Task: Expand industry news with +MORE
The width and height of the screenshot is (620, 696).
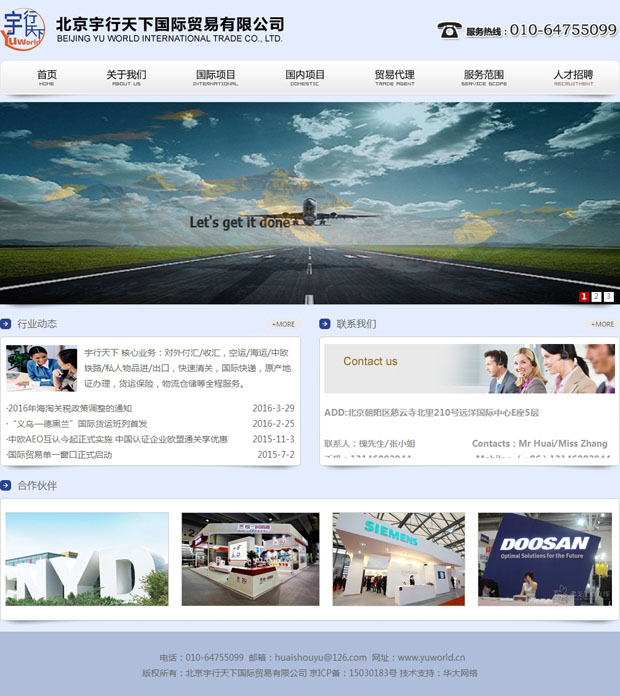Action: tap(284, 324)
